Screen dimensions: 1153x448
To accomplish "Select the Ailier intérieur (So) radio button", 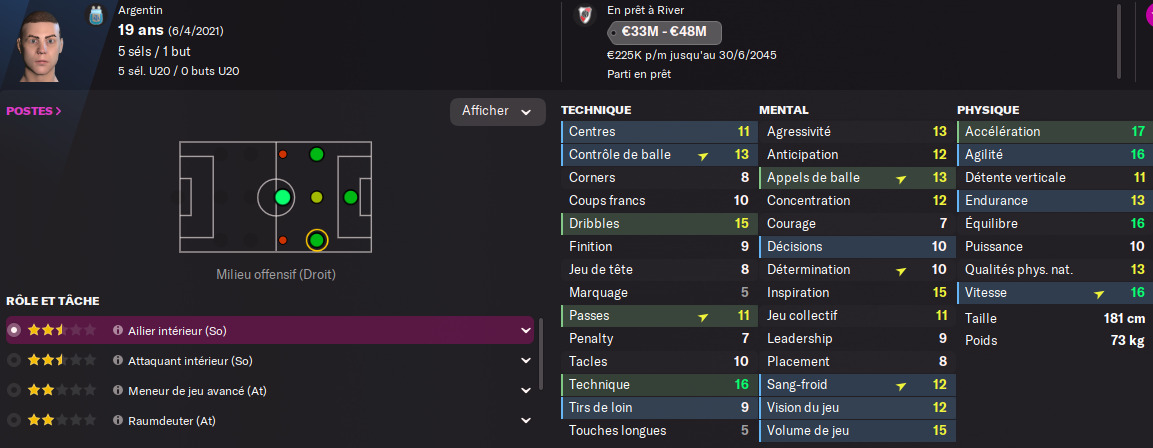I will point(13,331).
